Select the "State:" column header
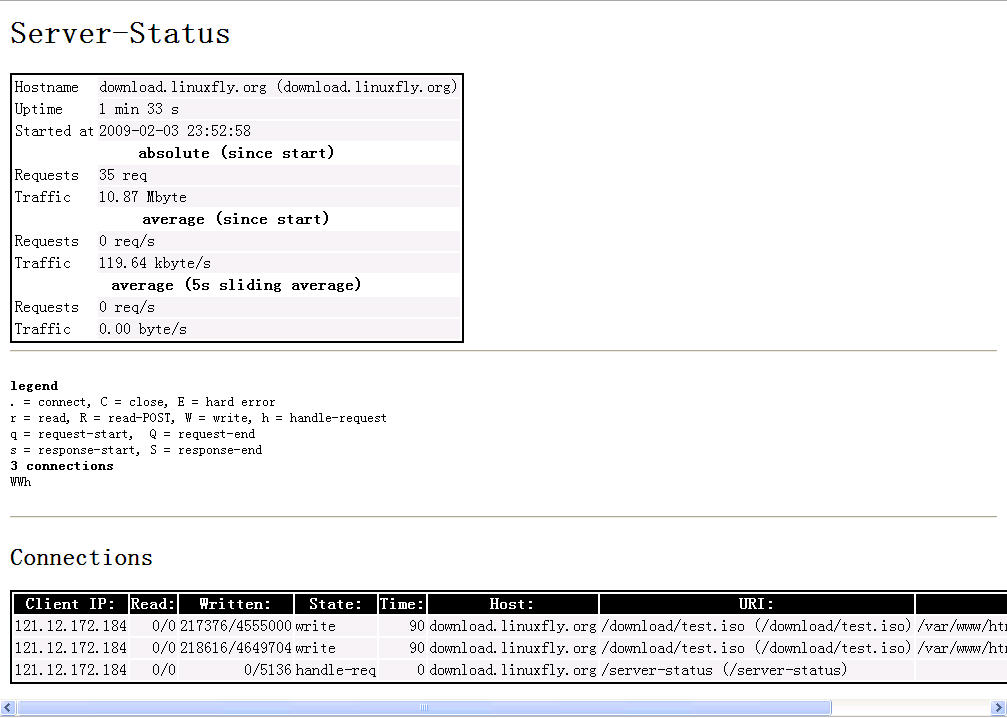1007x718 pixels. (335, 604)
